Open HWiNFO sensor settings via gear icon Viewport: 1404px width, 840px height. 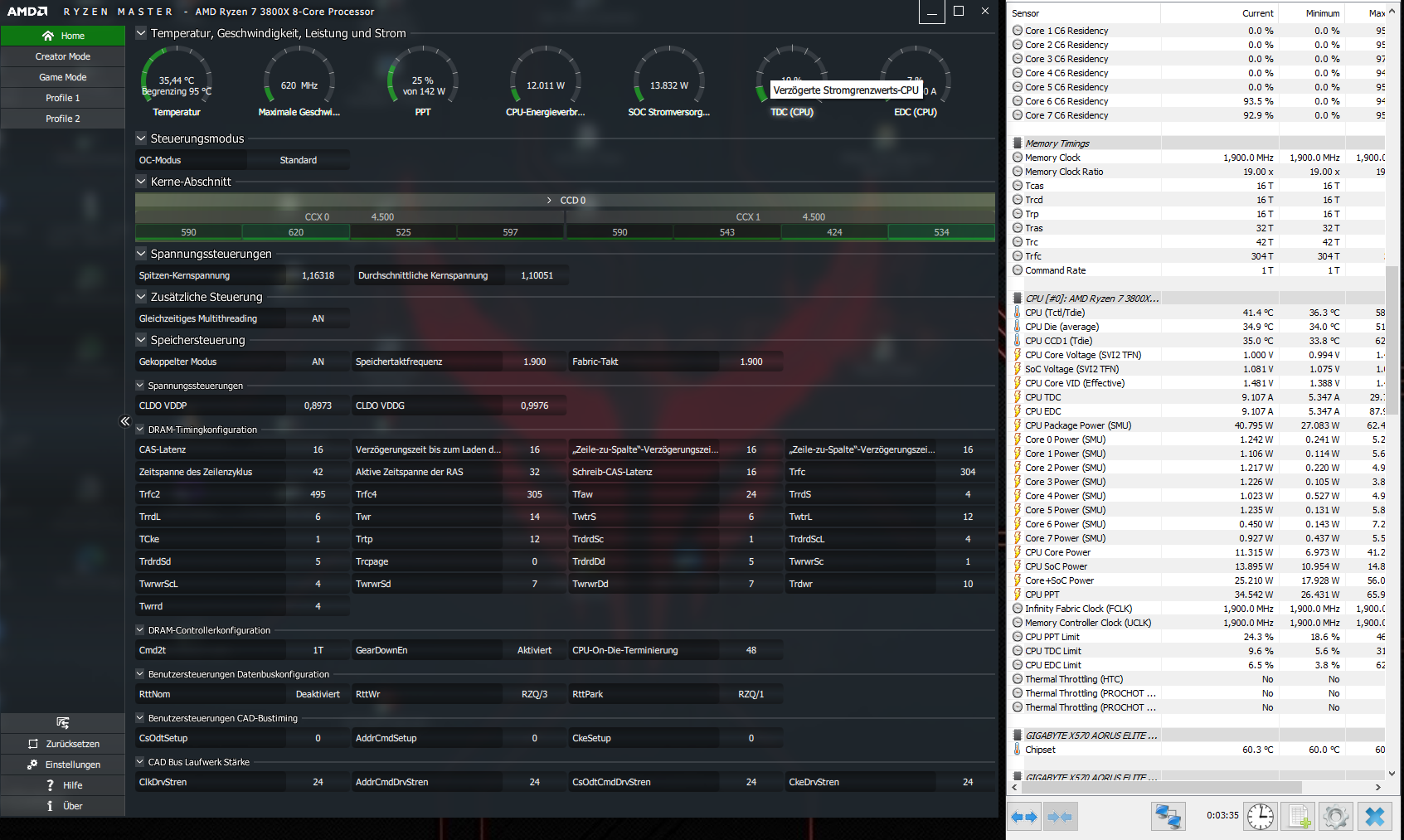(x=1335, y=817)
